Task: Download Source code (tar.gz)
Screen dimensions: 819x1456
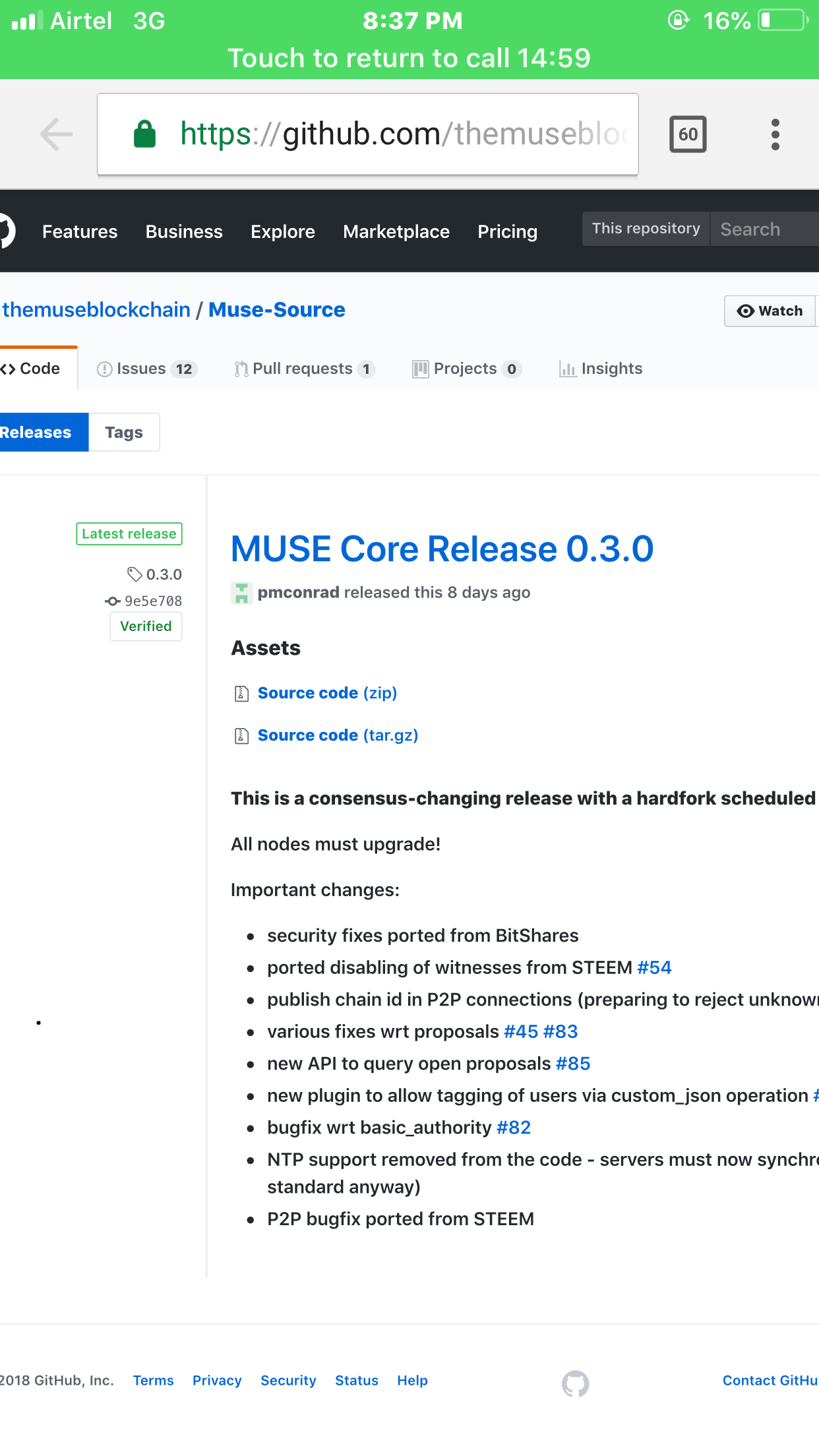Action: pos(338,735)
